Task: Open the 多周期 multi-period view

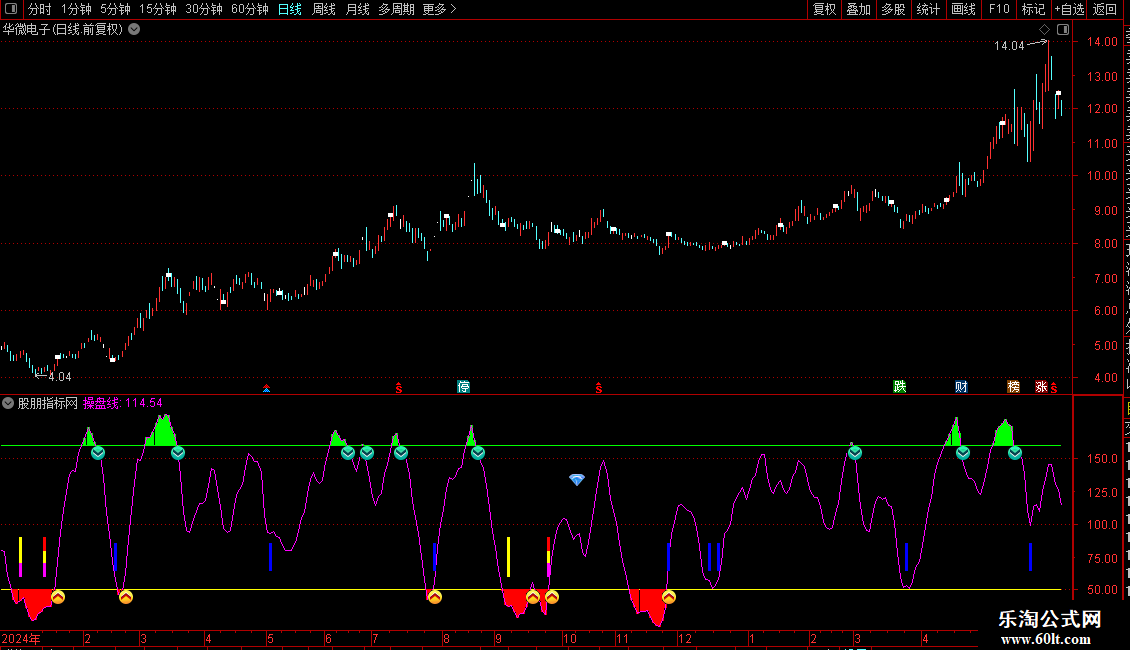Action: pos(396,9)
